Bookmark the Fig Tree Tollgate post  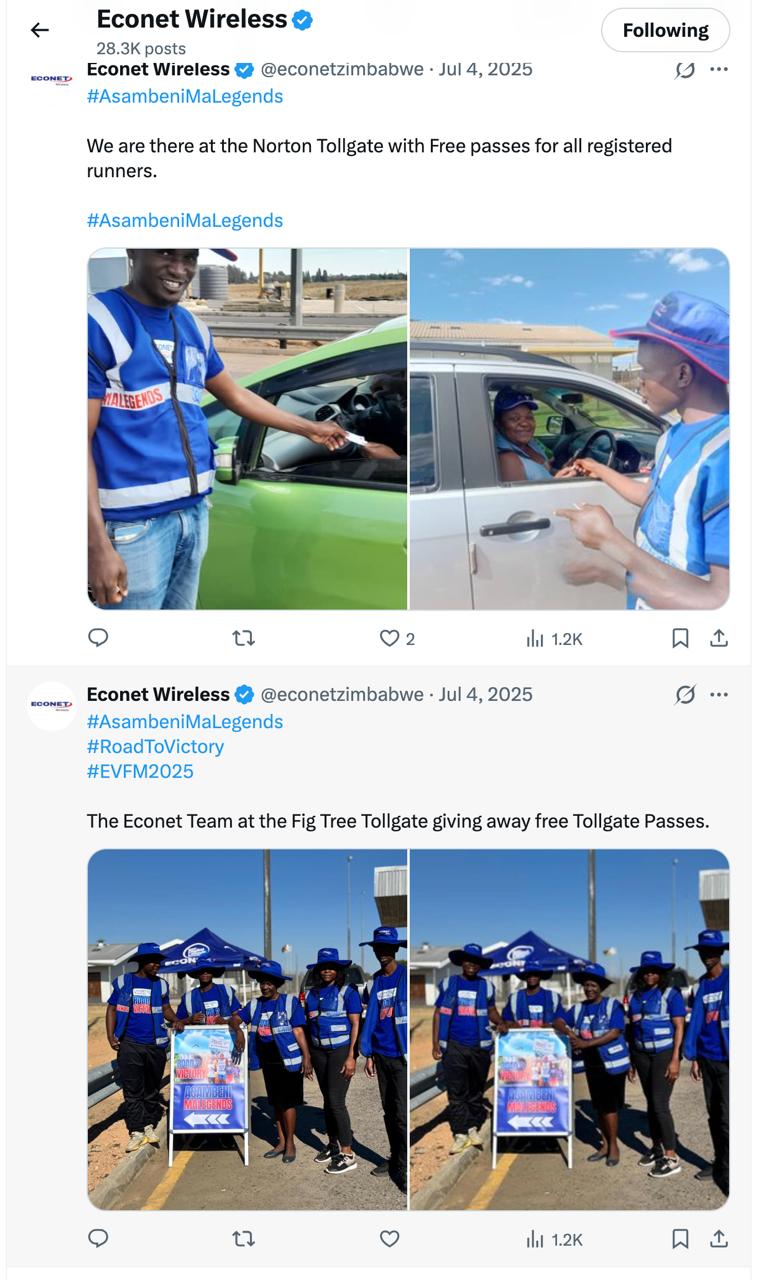[x=680, y=1239]
